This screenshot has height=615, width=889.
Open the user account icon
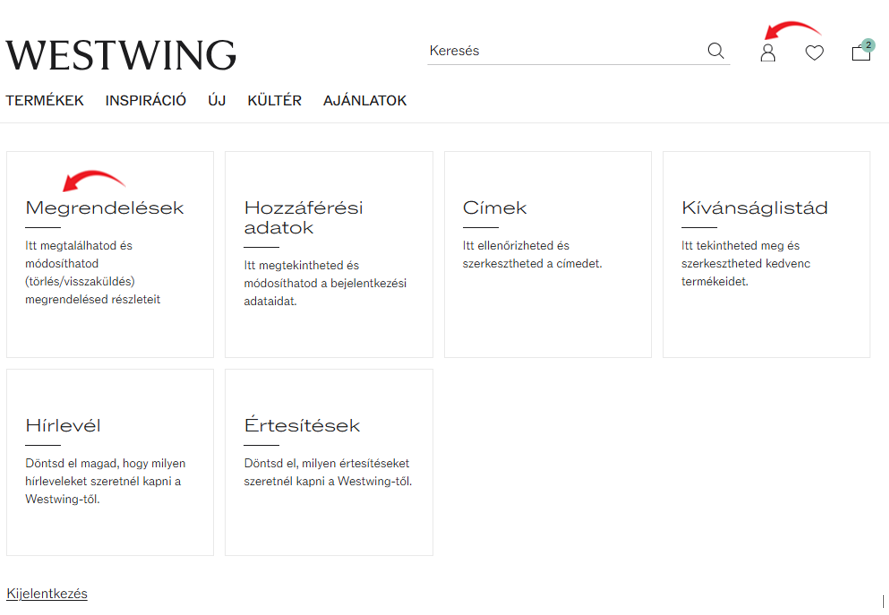pos(768,52)
